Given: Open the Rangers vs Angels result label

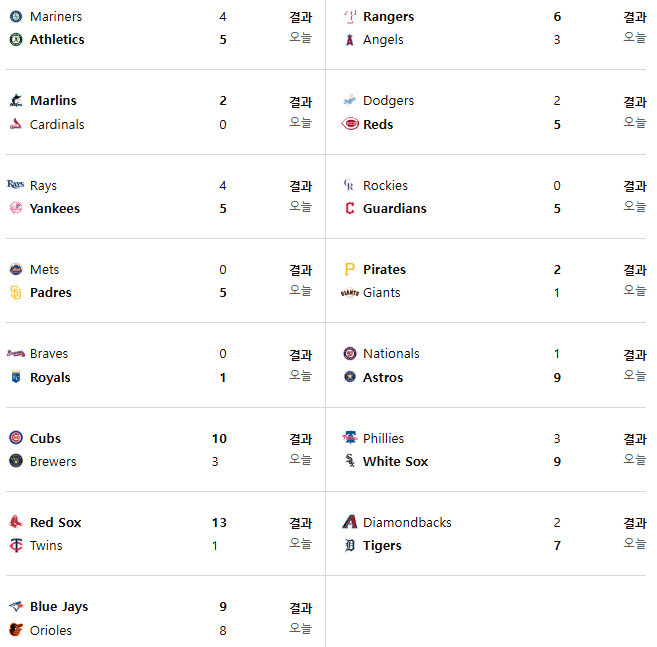Looking at the screenshot, I should pyautogui.click(x=634, y=17).
